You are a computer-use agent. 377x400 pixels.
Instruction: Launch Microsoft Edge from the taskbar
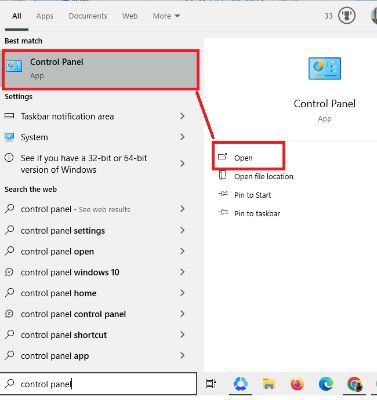coord(326,384)
